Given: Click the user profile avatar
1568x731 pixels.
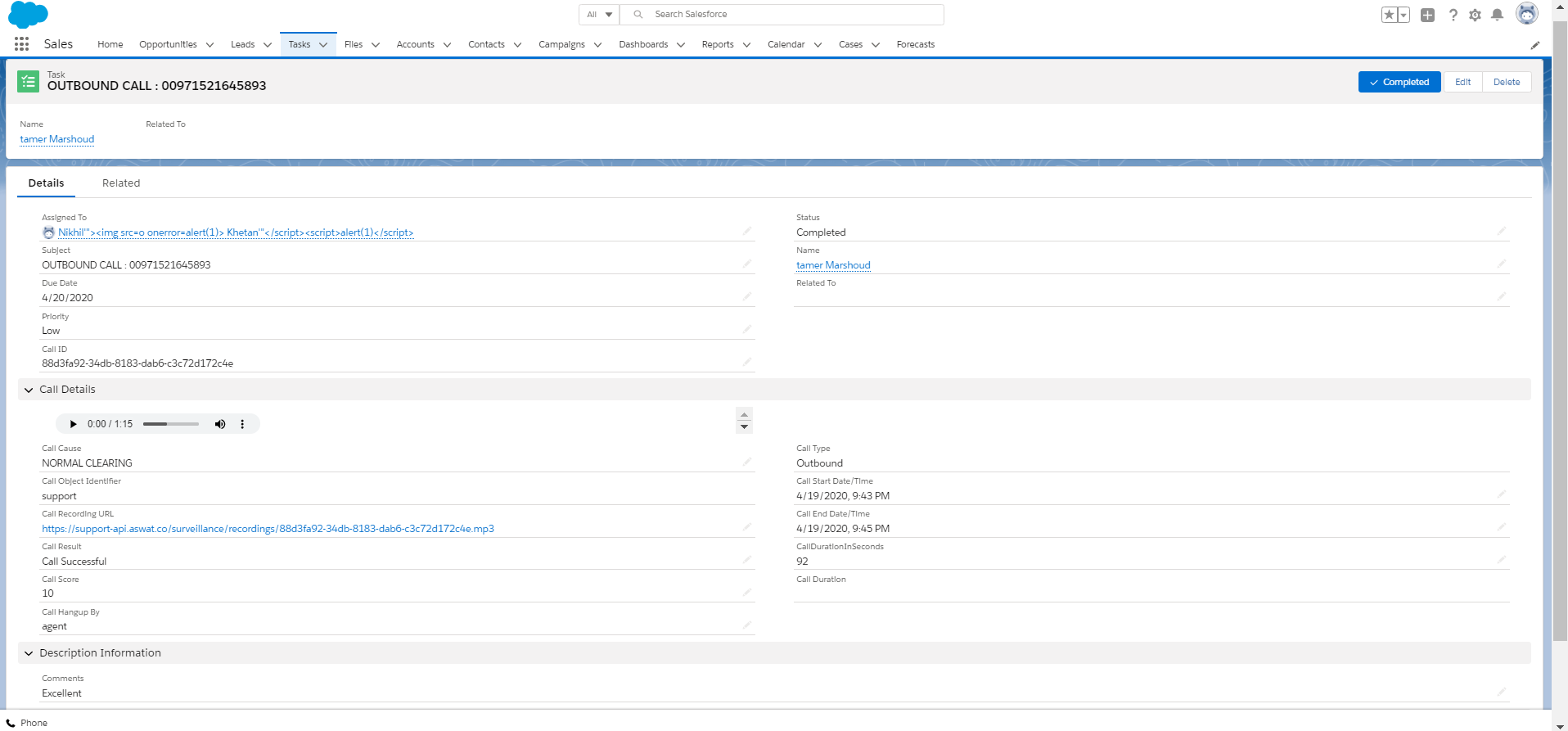Looking at the screenshot, I should coord(1526,14).
